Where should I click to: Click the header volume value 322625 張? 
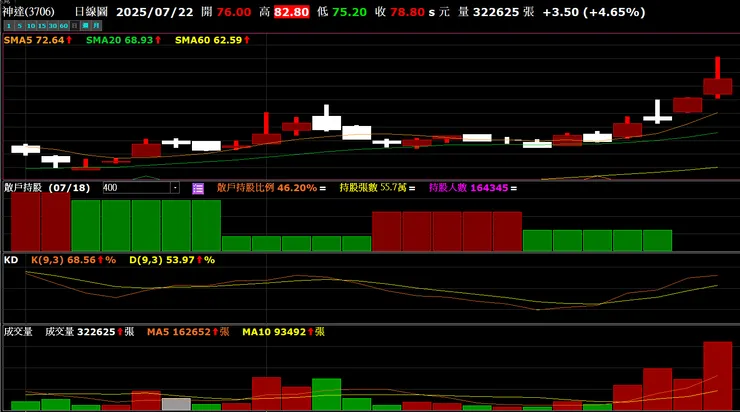(504, 12)
